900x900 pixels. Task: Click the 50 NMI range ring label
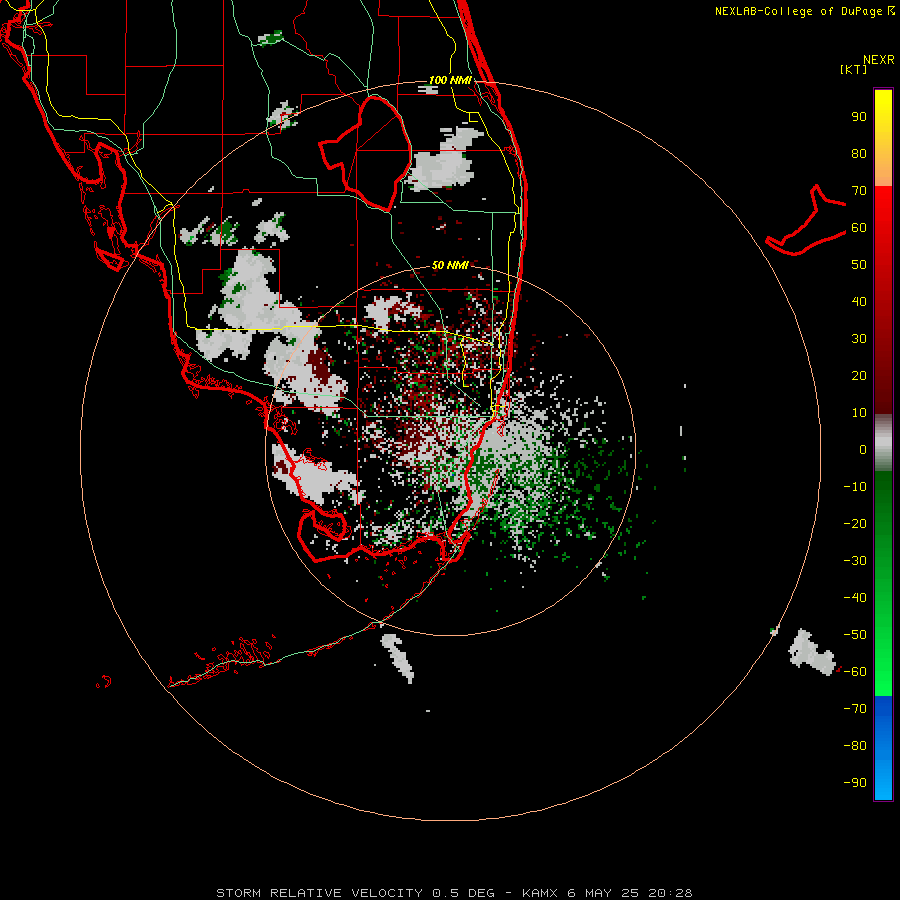[450, 265]
